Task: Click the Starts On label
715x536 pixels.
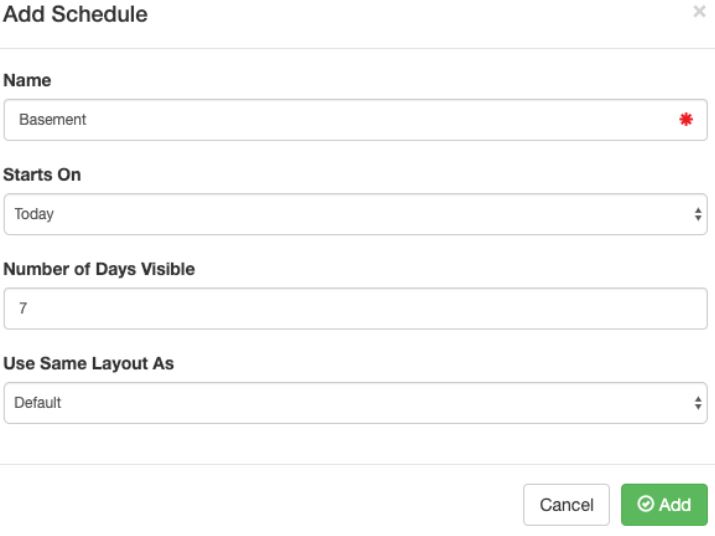Action: click(x=42, y=174)
